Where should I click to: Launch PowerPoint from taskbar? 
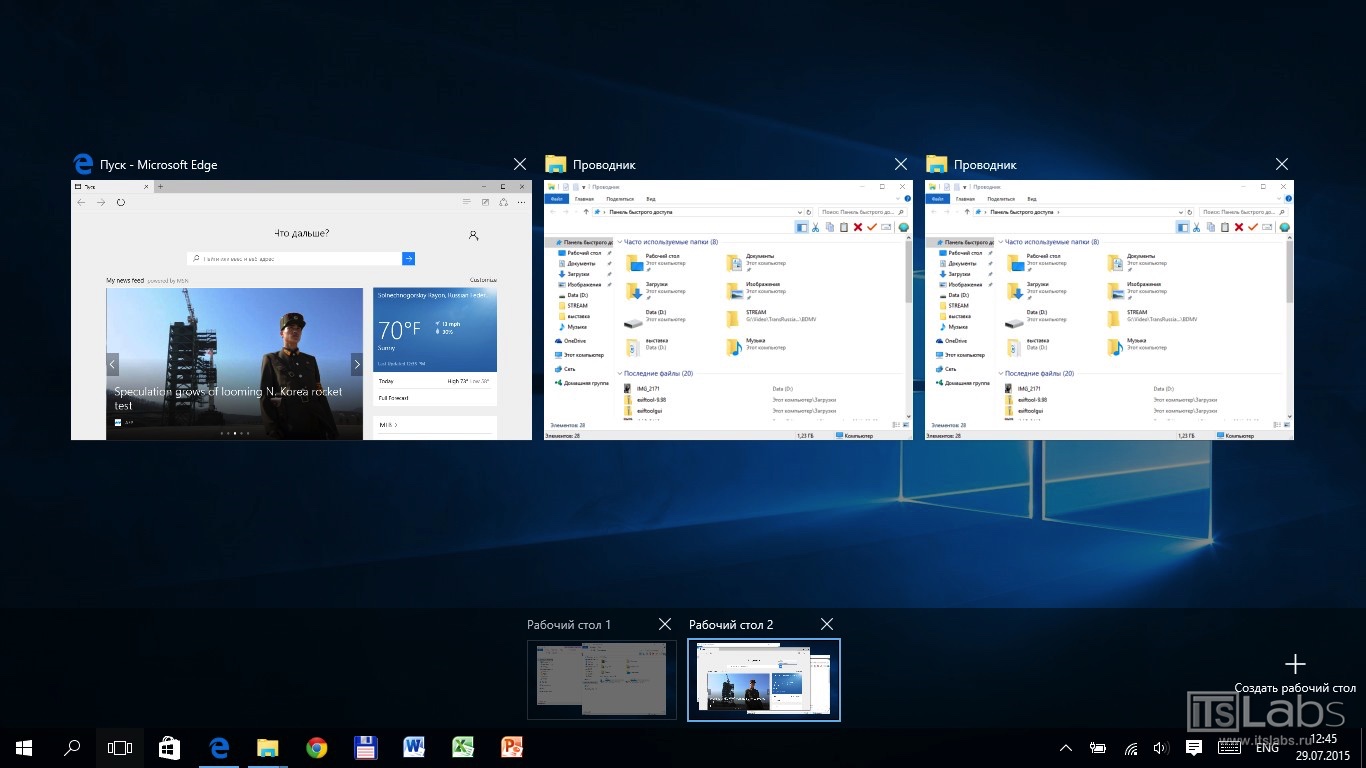512,747
